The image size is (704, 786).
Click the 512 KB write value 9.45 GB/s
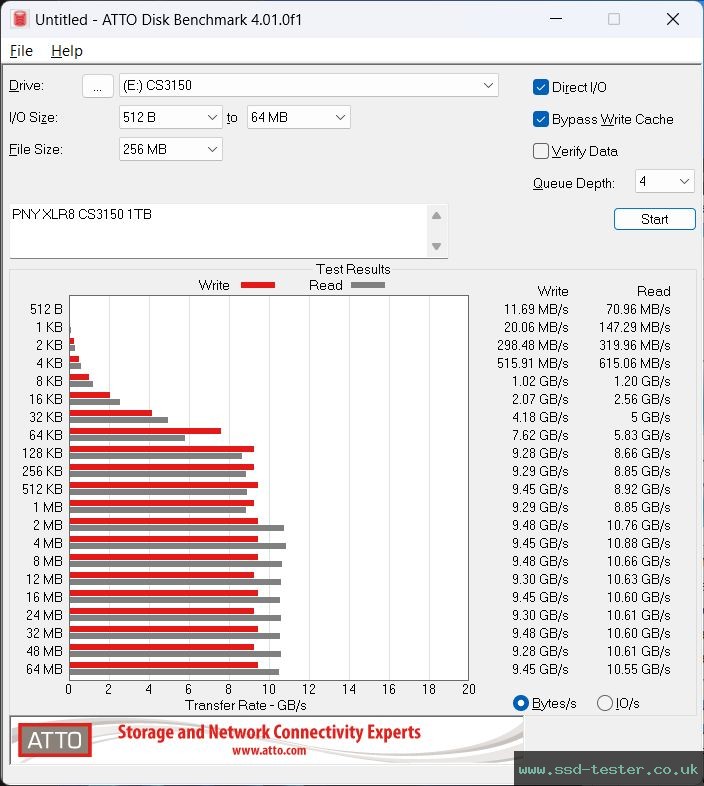point(540,489)
